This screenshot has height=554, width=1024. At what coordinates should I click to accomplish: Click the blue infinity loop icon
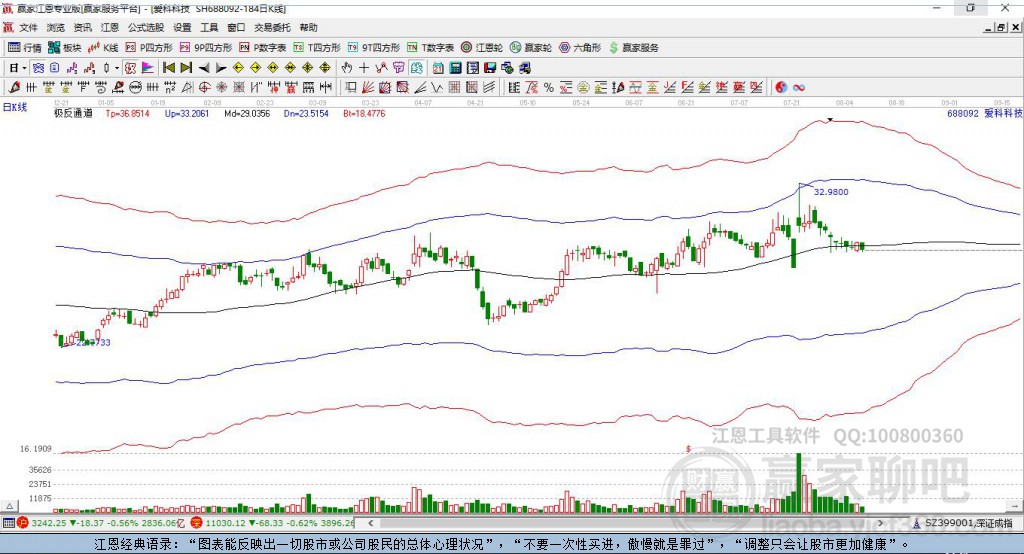[x=799, y=88]
